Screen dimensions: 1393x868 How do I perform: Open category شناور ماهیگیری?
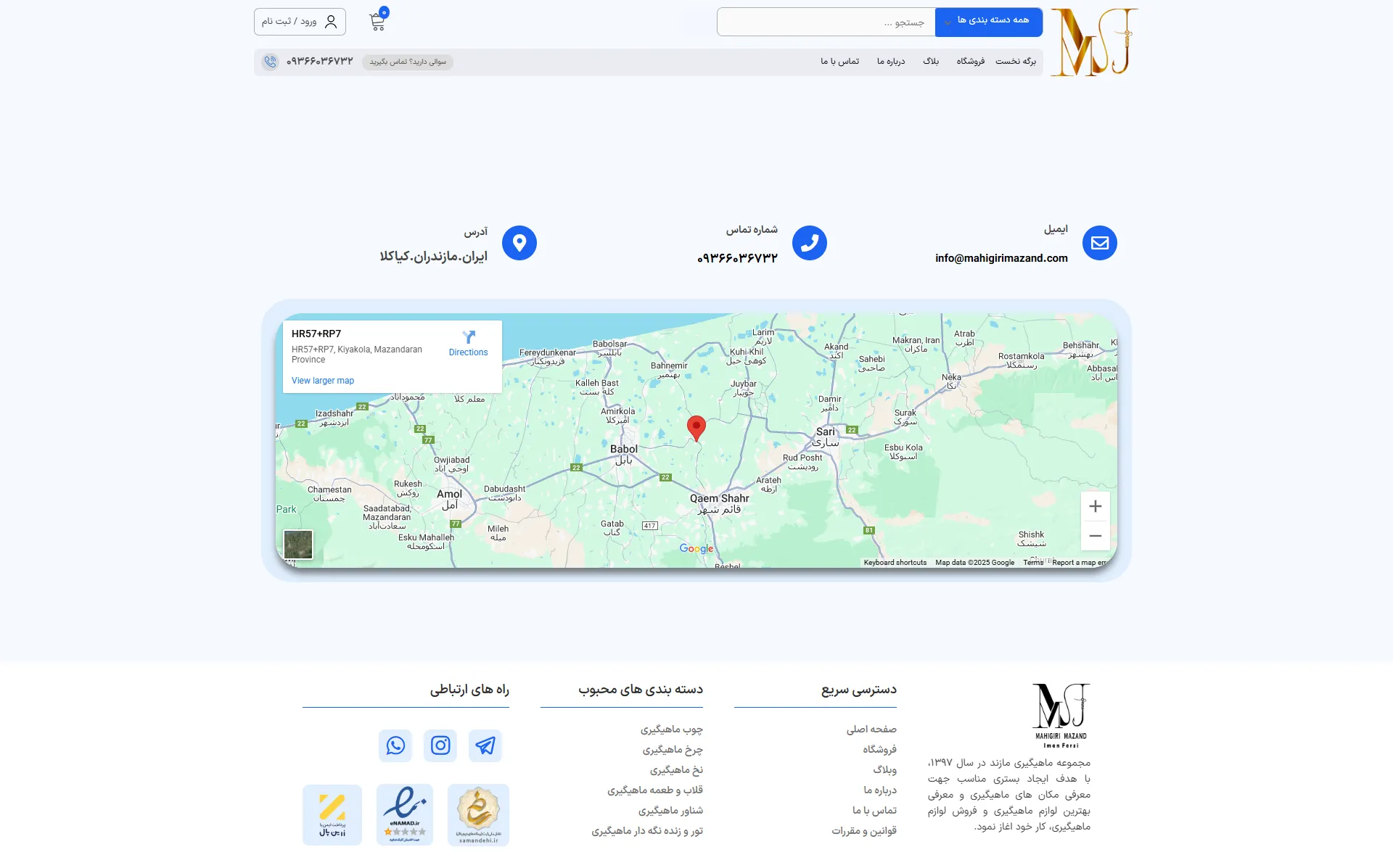[x=670, y=811]
